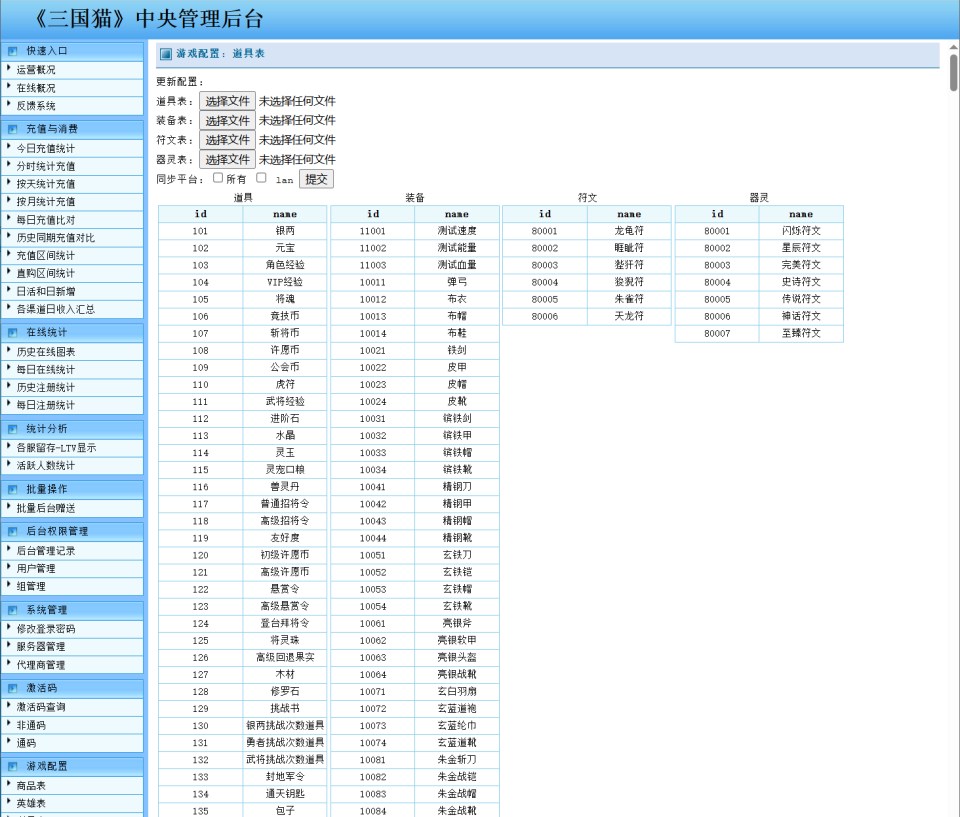The width and height of the screenshot is (960, 817).
Task: Click the icon beside 在线统计 section header
Action: pyautogui.click(x=12, y=332)
